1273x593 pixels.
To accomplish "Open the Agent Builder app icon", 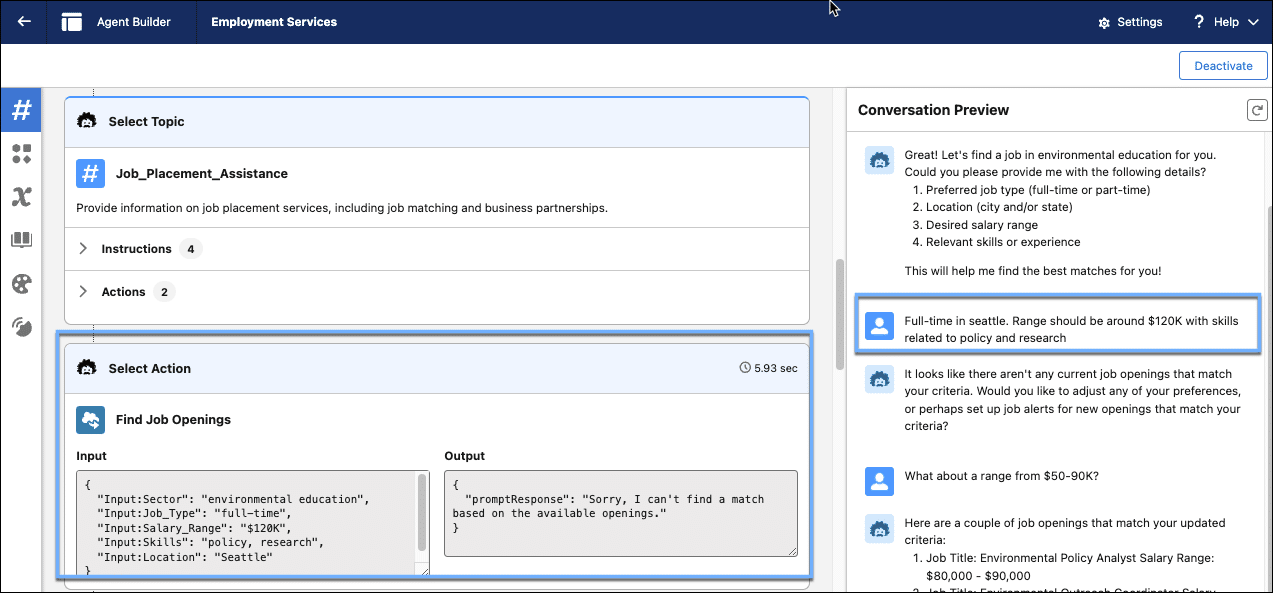I will (71, 22).
